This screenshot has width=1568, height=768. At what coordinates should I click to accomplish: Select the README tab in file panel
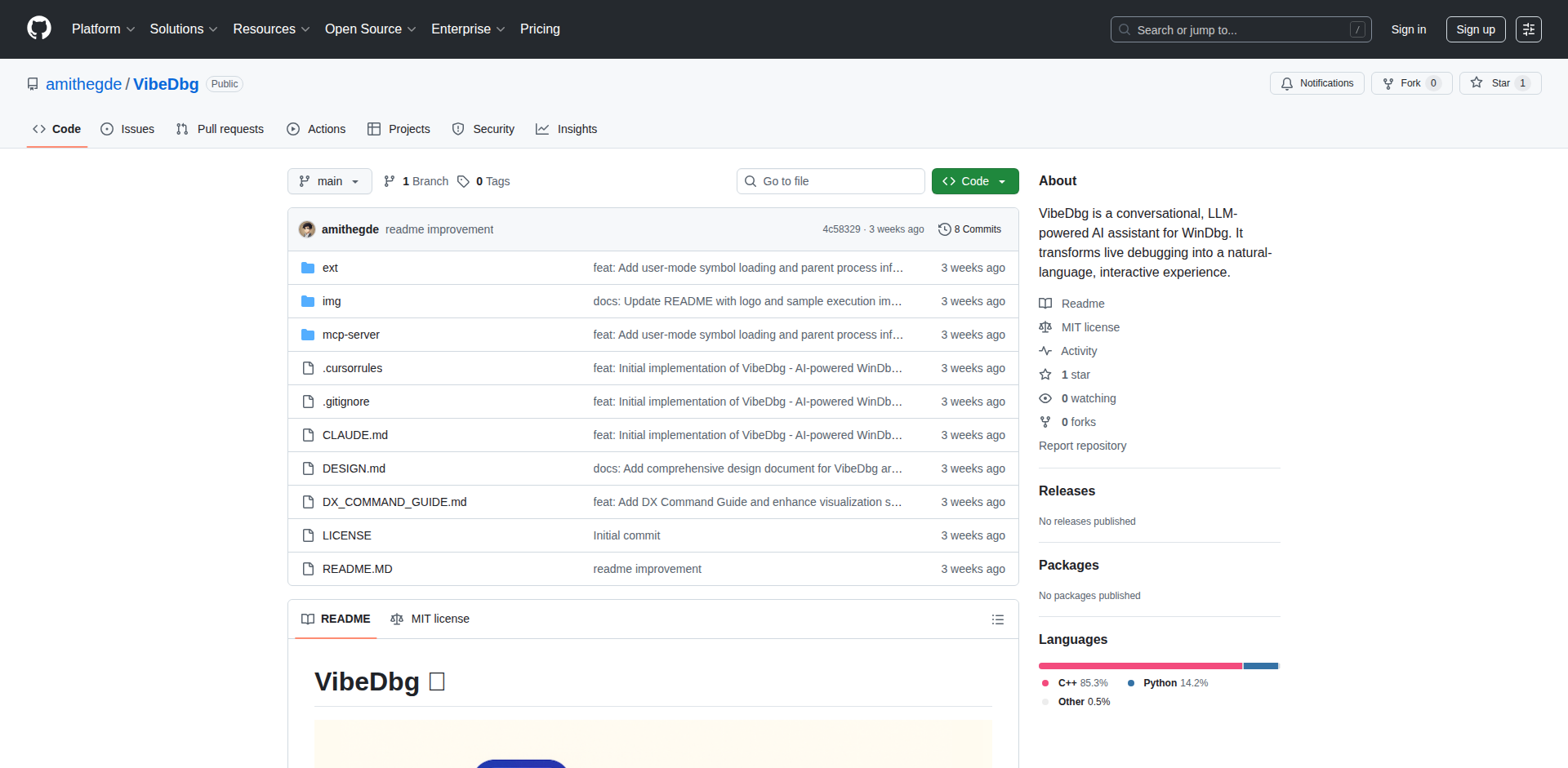pos(336,619)
